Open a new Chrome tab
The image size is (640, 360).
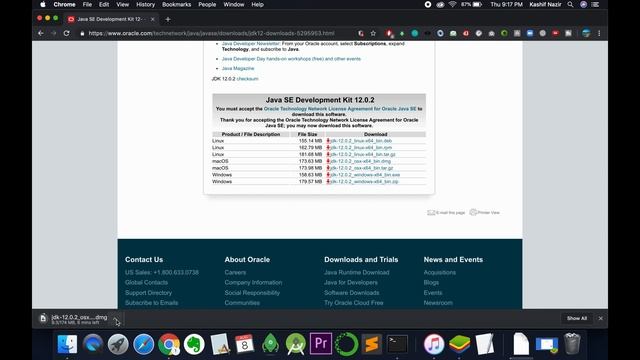point(168,19)
